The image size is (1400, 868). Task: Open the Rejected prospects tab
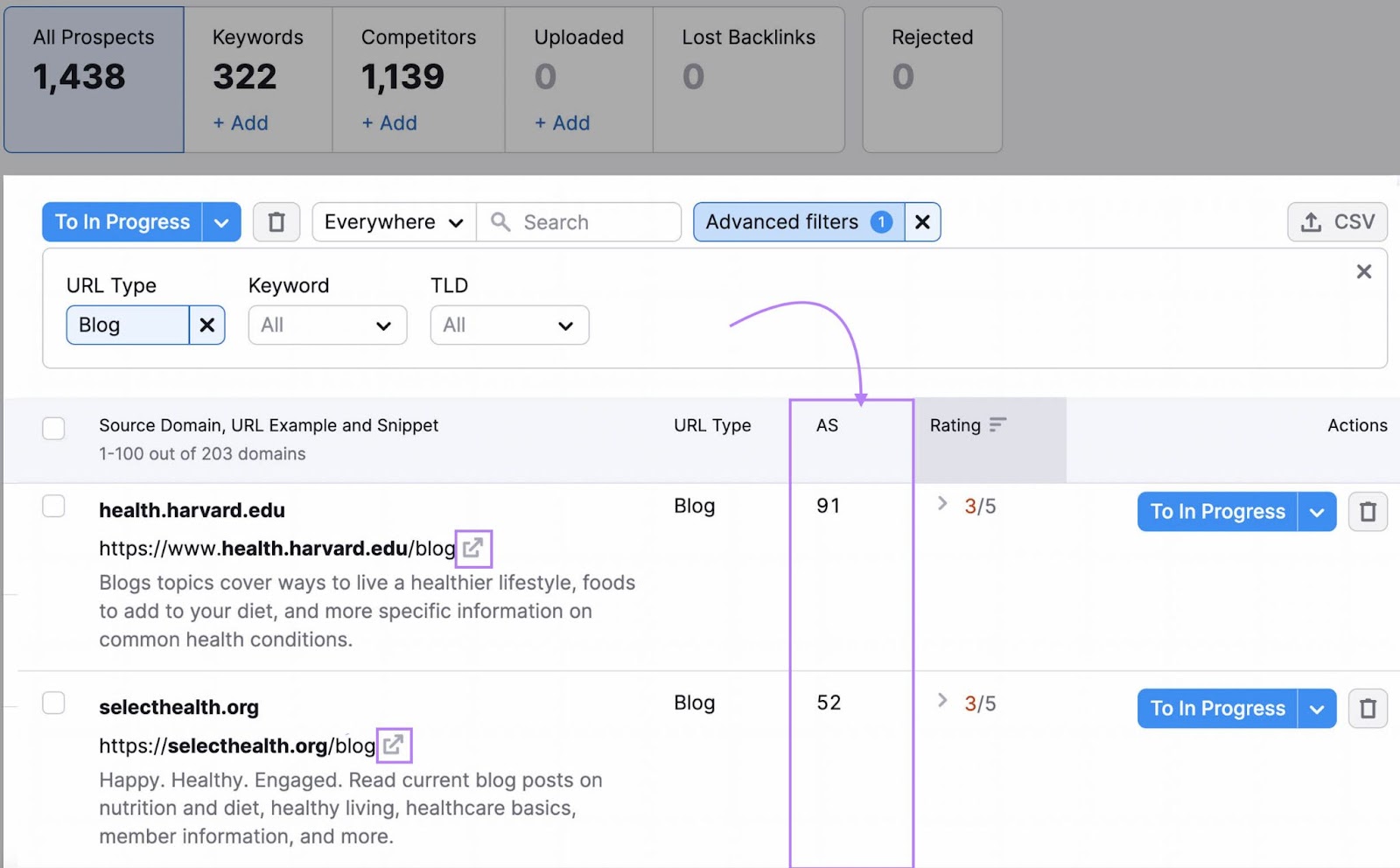(x=931, y=77)
